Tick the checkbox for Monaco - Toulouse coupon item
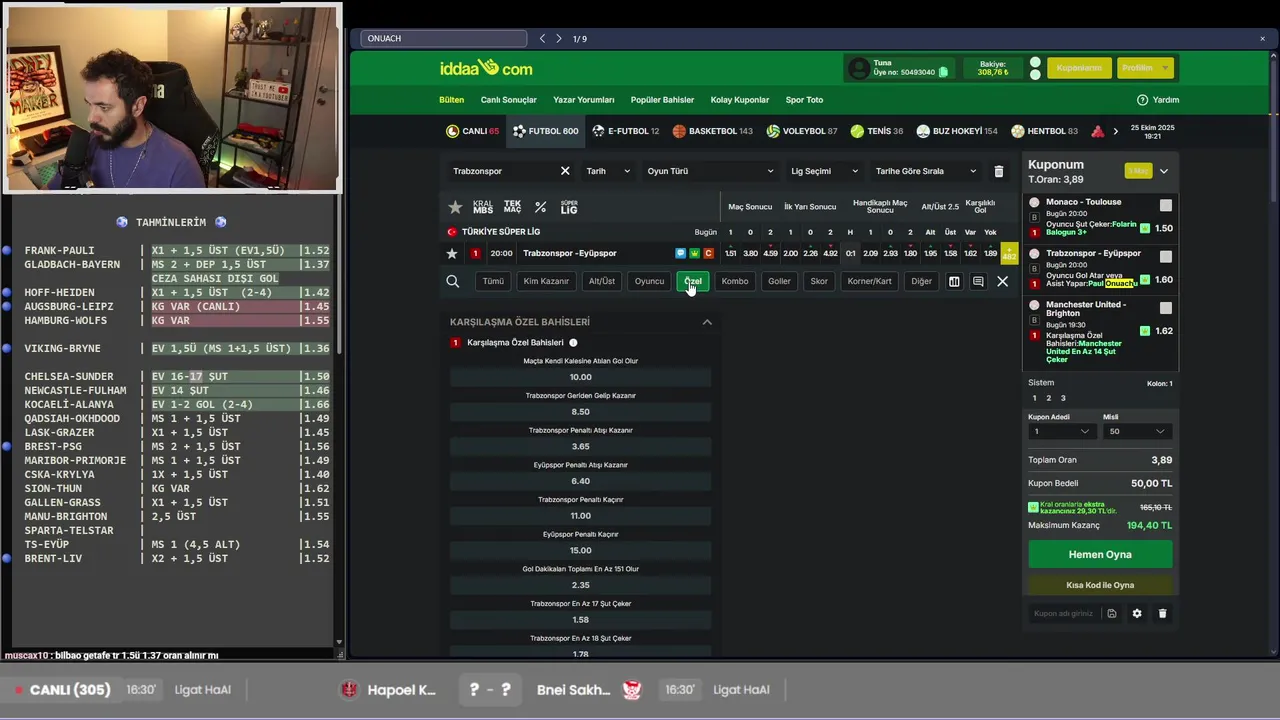Viewport: 1280px width, 720px height. 1166,205
